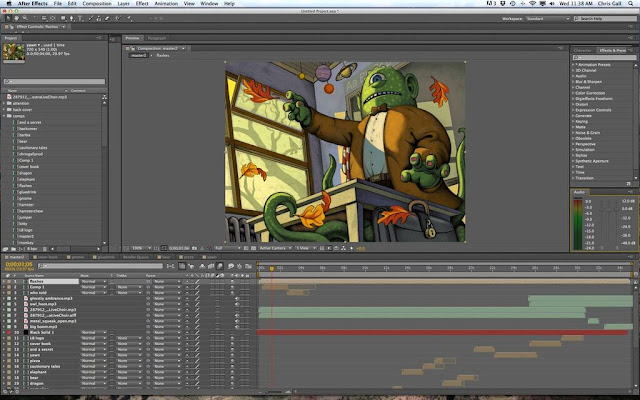
Task: Click the flowchart view icon in viewer footer
Action: tap(343, 248)
